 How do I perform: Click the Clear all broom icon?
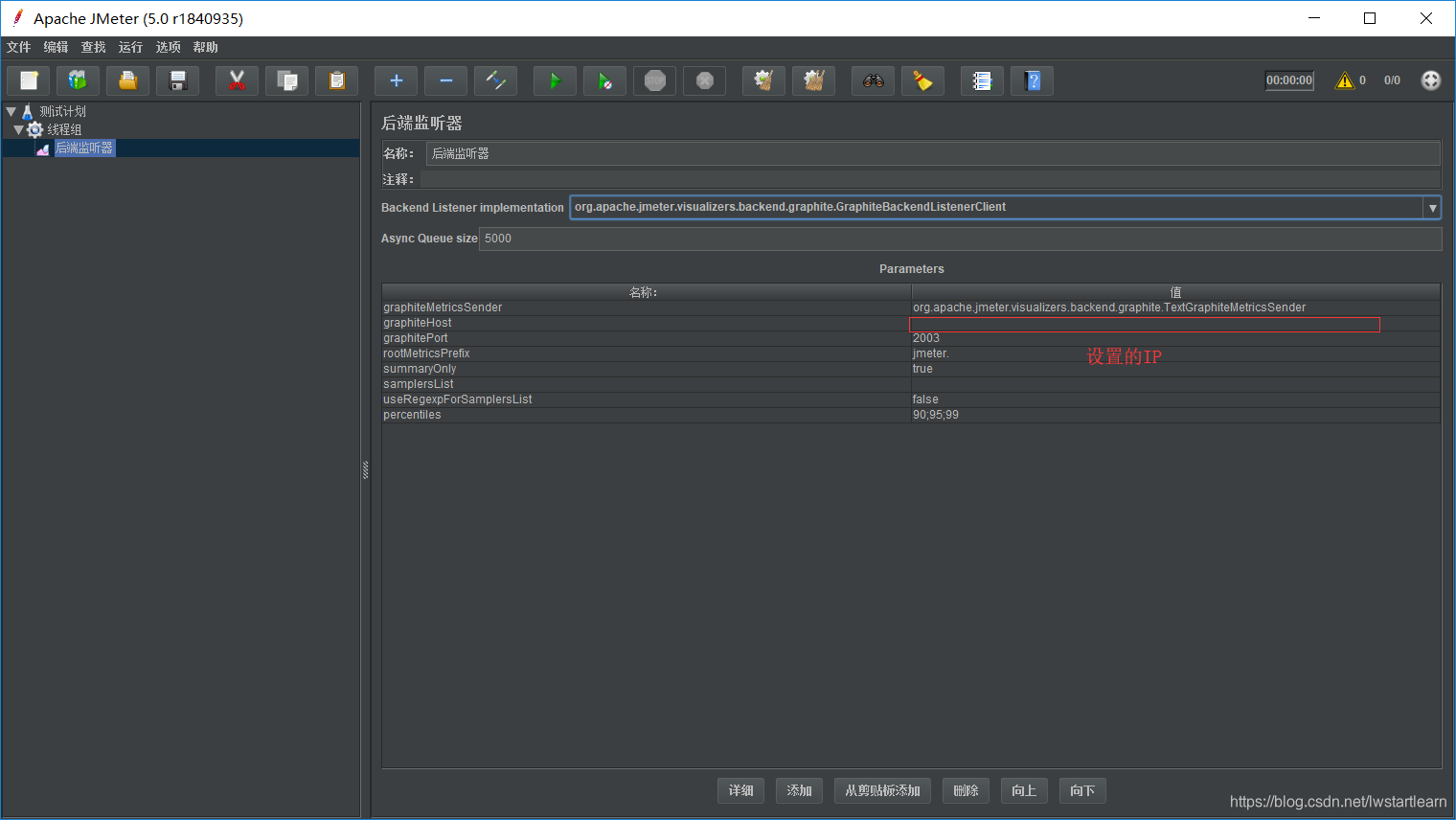point(813,80)
